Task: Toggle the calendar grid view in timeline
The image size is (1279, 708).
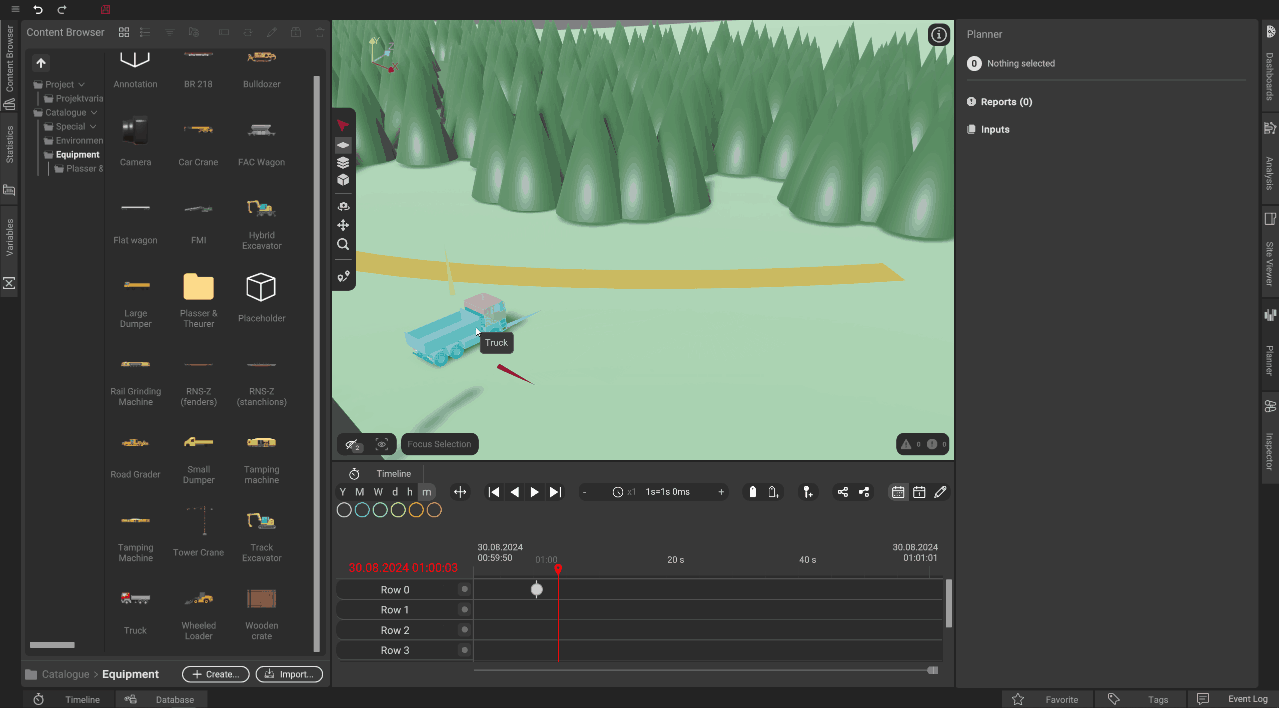Action: [x=898, y=492]
